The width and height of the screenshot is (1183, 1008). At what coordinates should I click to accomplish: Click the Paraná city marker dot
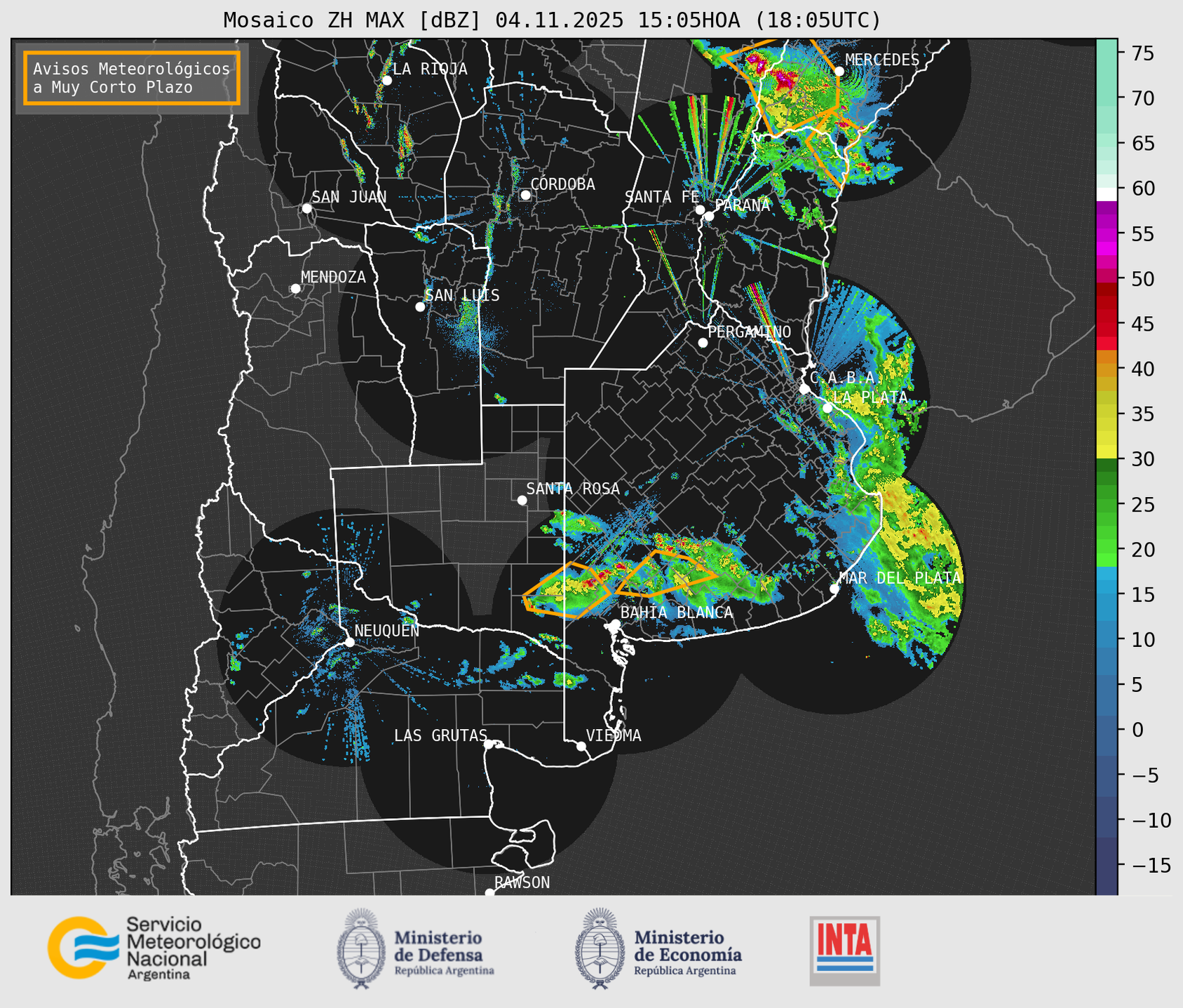709,216
